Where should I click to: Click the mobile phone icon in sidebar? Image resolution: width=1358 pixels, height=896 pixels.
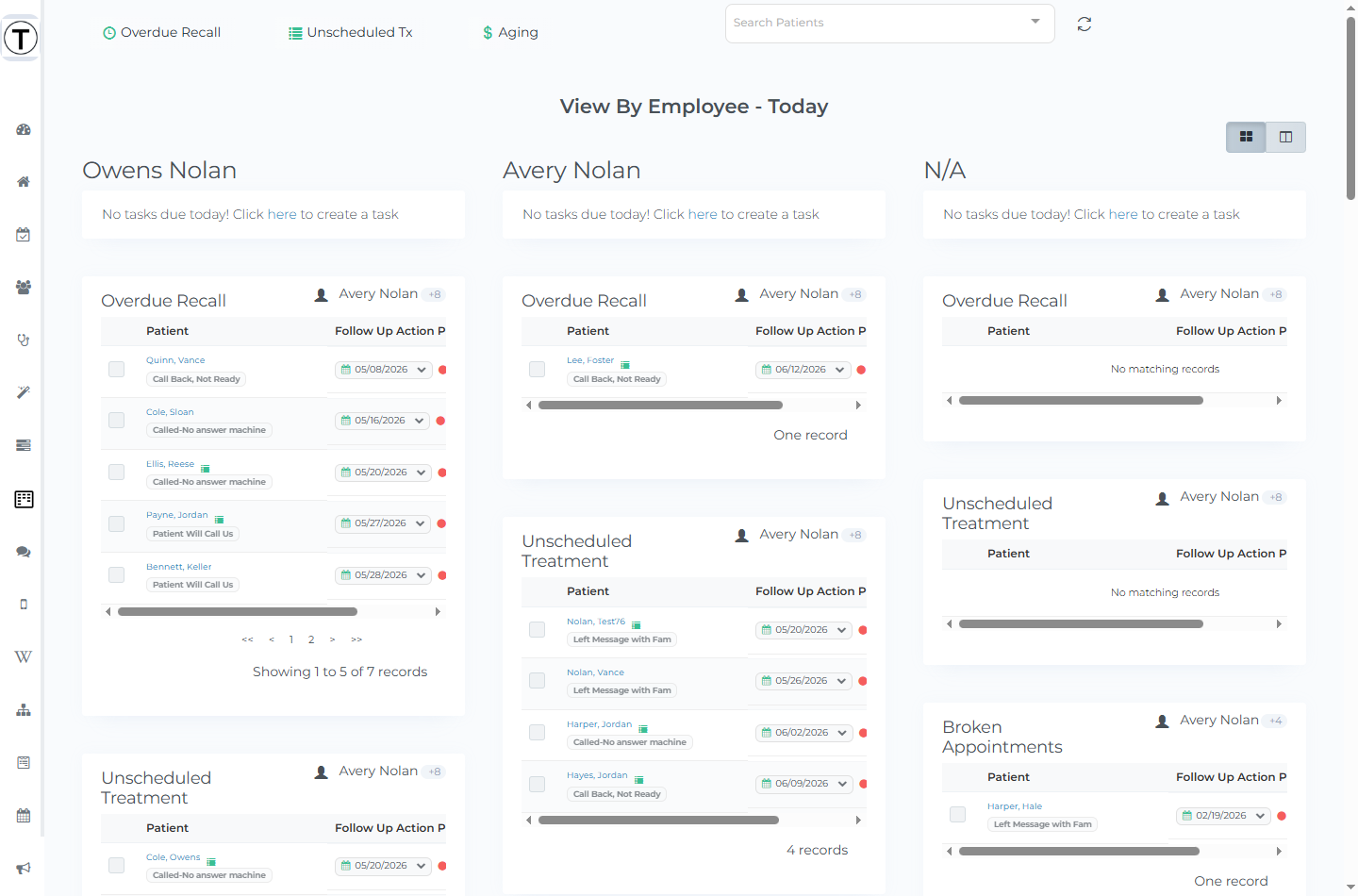pyautogui.click(x=24, y=605)
